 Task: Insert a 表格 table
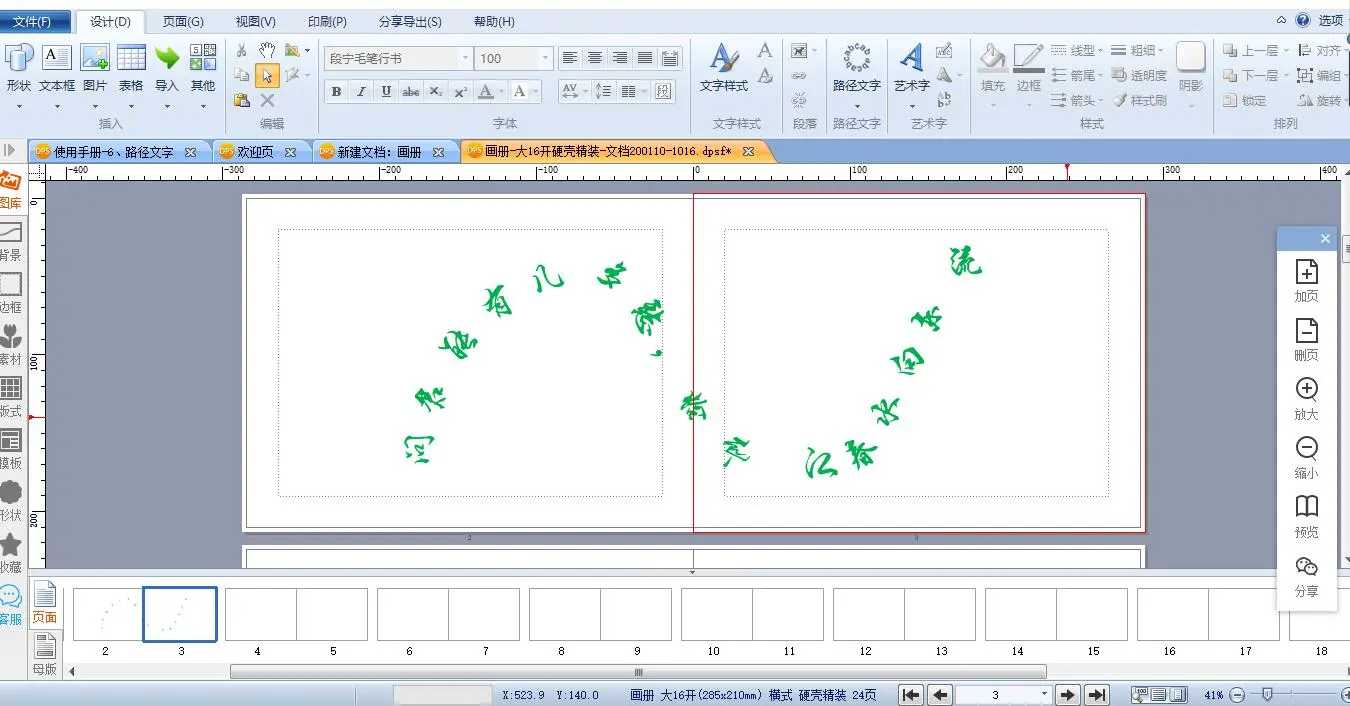[x=131, y=67]
